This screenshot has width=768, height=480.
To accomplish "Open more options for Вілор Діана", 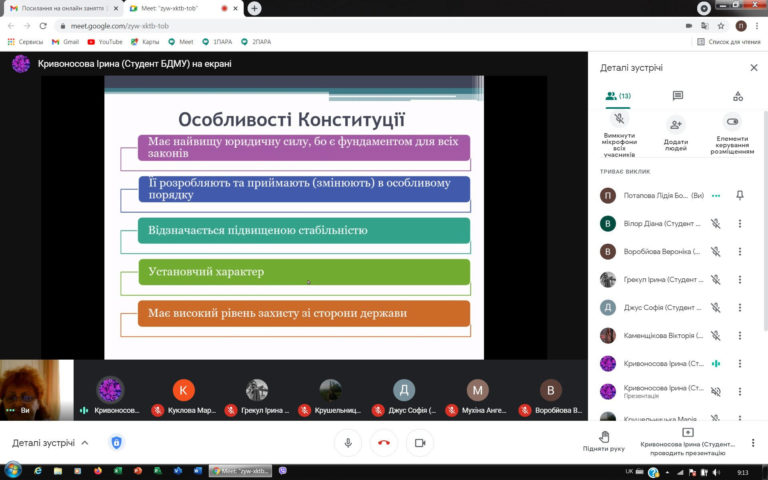I will (x=740, y=224).
